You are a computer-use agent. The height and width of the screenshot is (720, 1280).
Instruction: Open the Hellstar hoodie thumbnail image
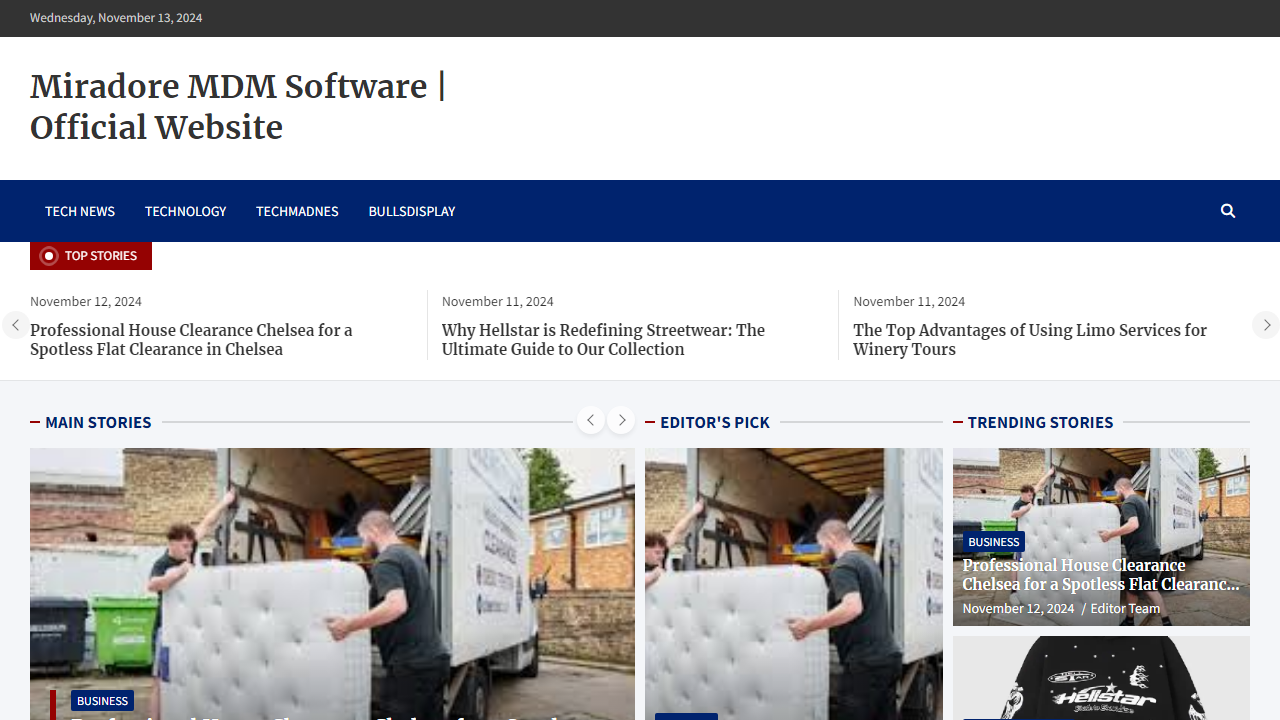(x=1101, y=680)
